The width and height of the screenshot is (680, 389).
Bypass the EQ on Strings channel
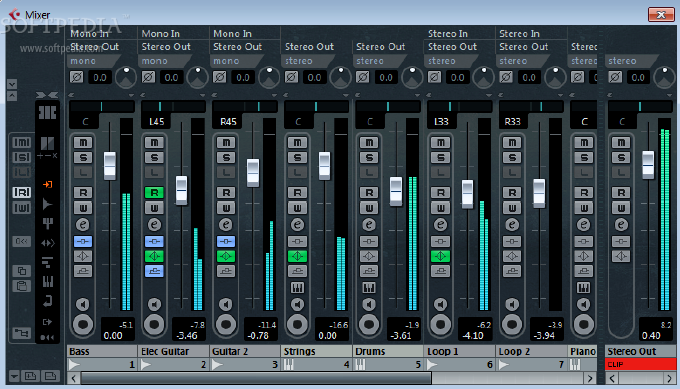(x=298, y=256)
